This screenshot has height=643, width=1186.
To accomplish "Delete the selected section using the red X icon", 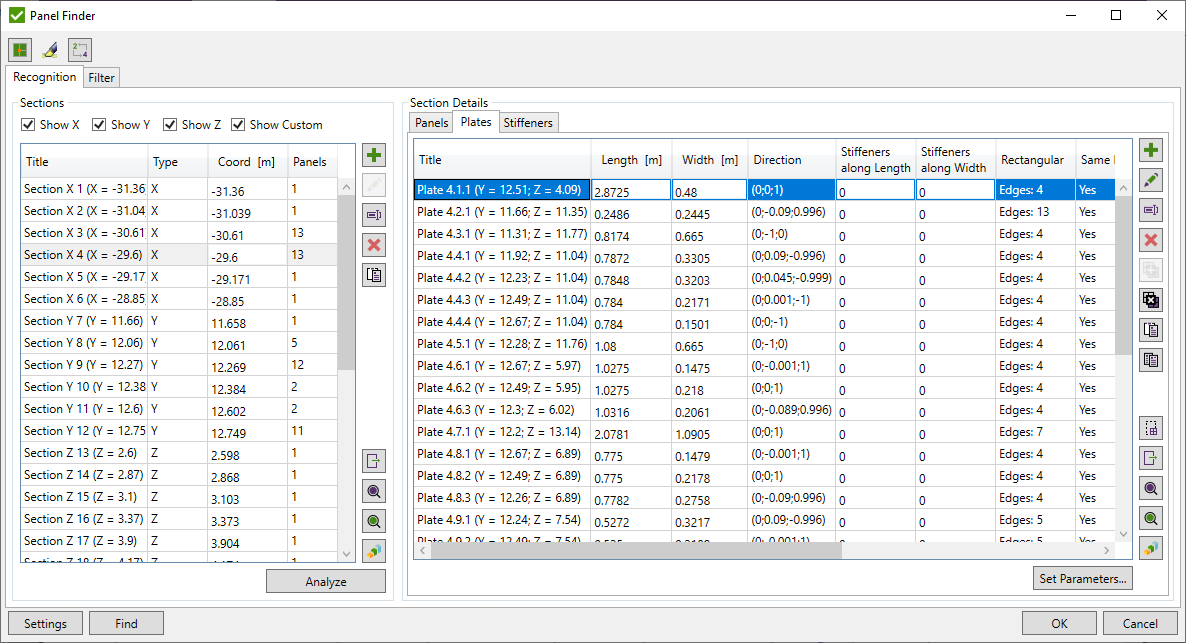I will click(373, 245).
